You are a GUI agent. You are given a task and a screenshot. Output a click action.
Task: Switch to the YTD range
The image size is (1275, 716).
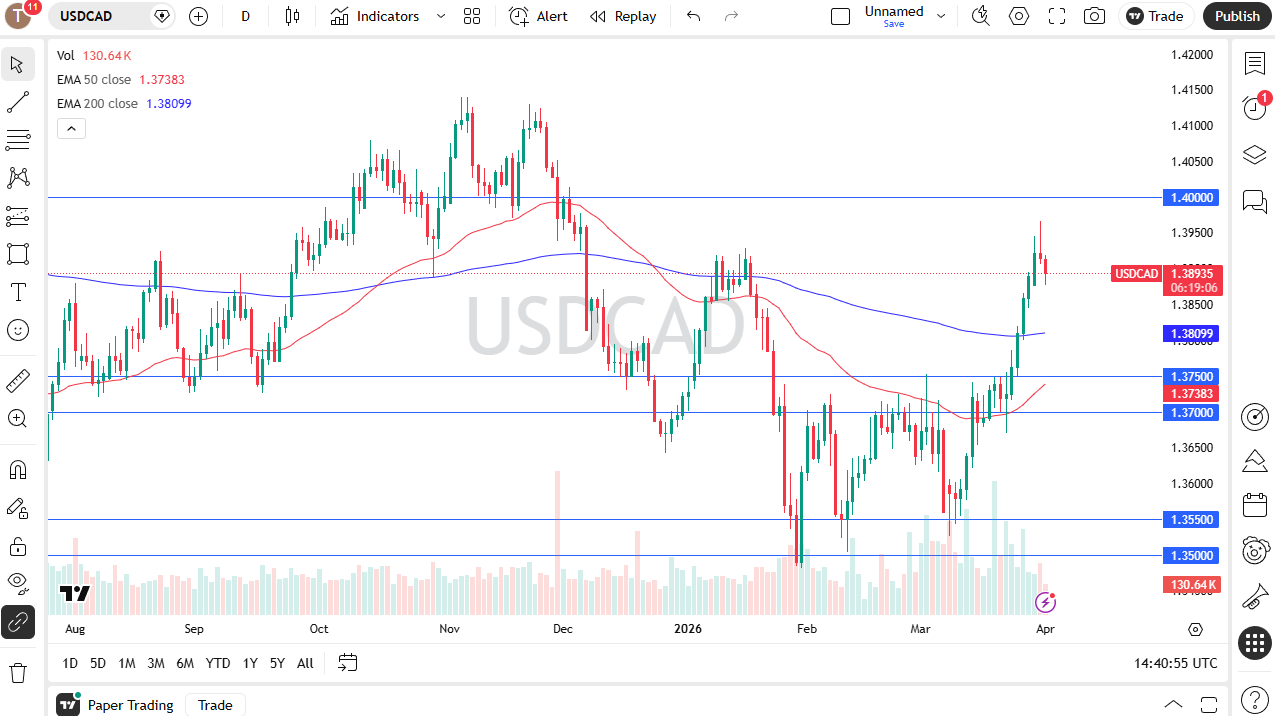click(218, 663)
